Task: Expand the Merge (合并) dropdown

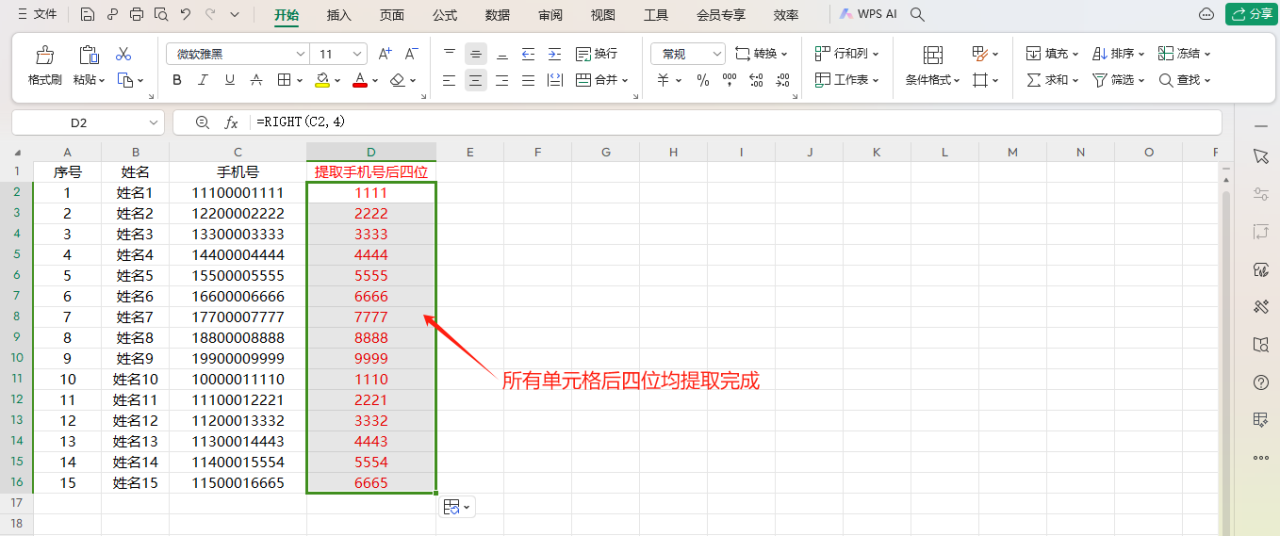Action: tap(625, 80)
